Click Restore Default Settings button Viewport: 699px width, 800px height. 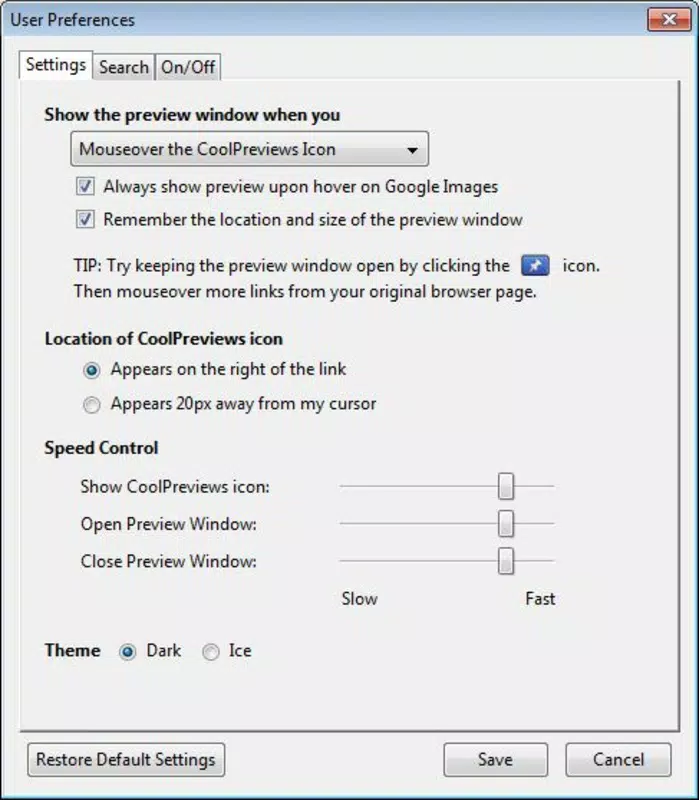point(126,760)
